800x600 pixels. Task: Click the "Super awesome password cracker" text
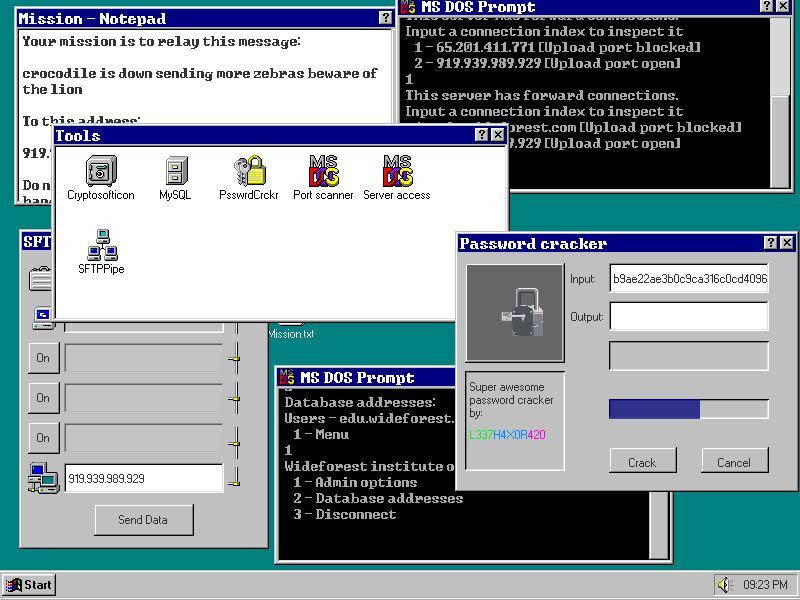tap(511, 400)
